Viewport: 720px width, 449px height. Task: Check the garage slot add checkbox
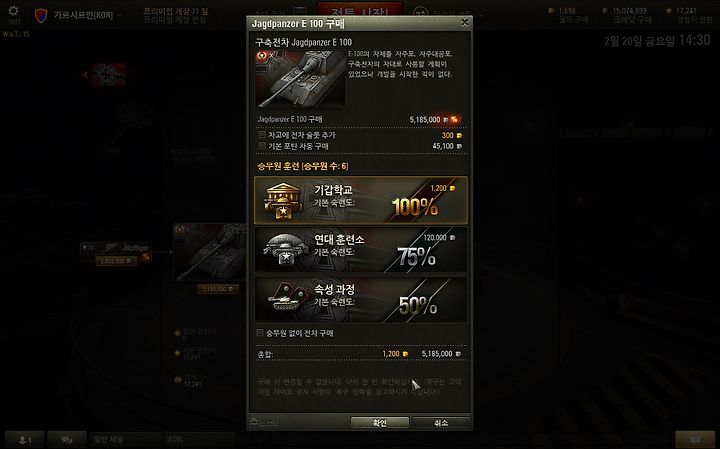pyautogui.click(x=262, y=135)
